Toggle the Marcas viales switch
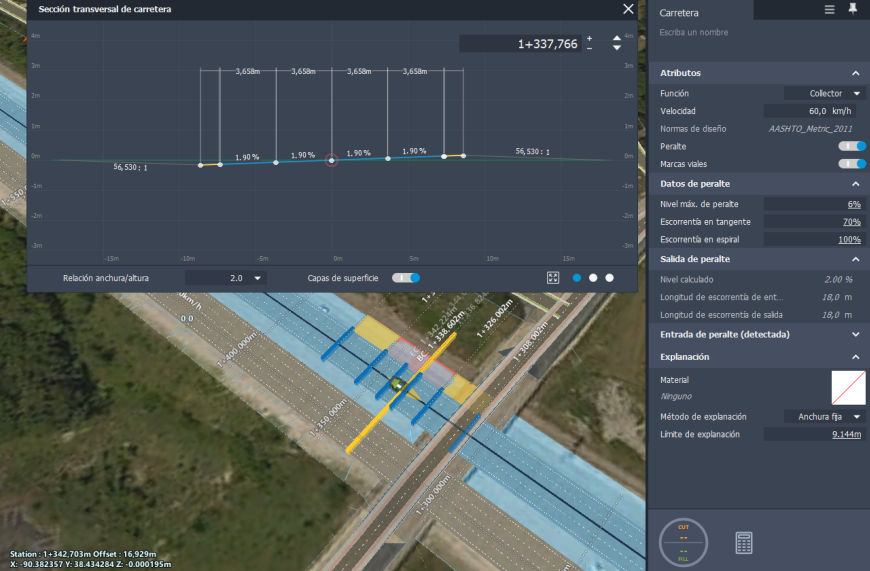Image resolution: width=870 pixels, height=571 pixels. pyautogui.click(x=852, y=164)
